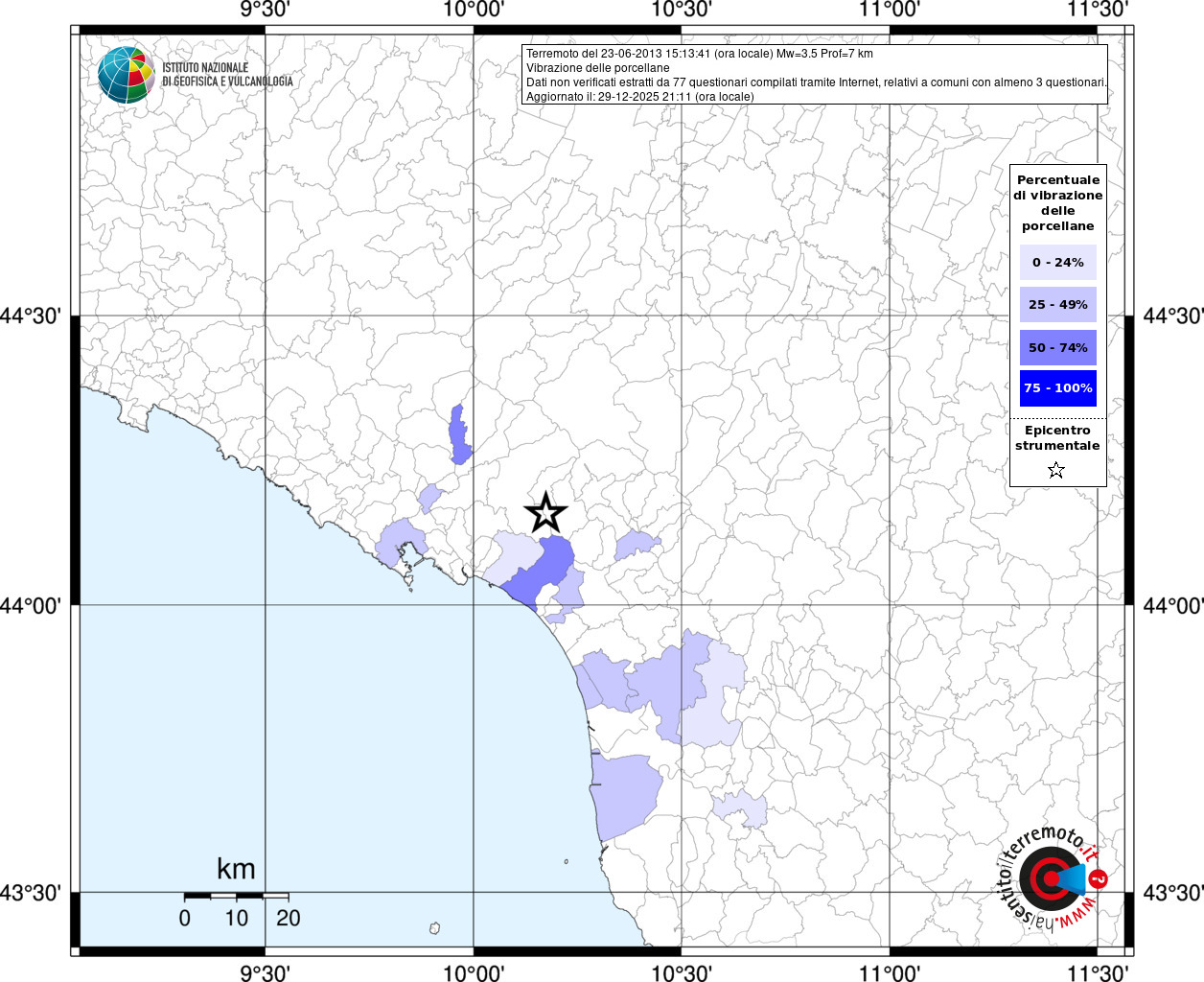
Task: Click the scale bar's '20' value
Action: click(289, 918)
